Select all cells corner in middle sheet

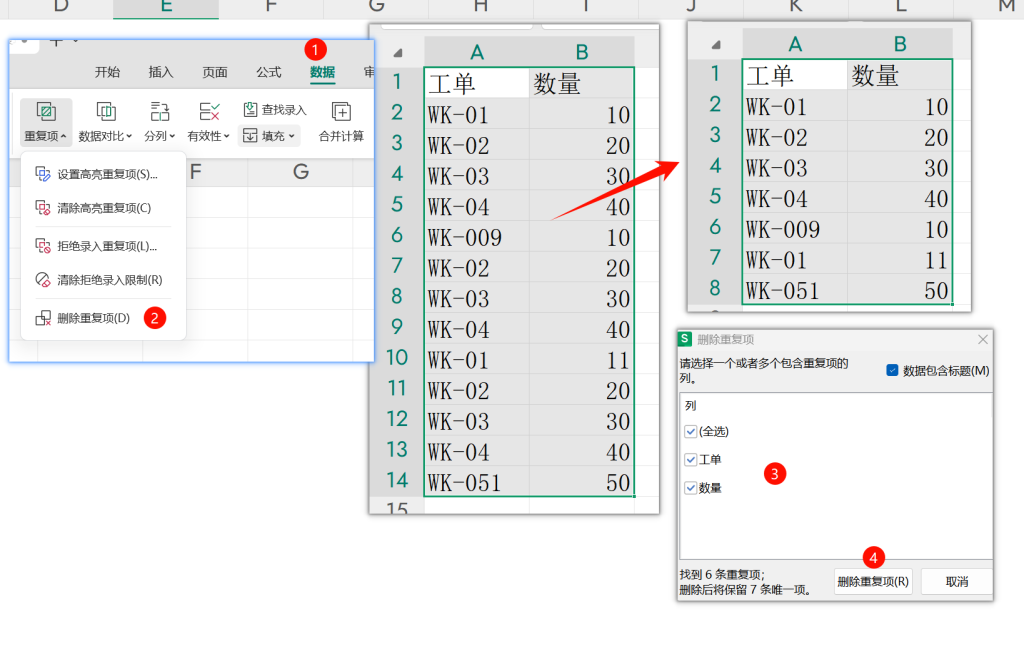[397, 52]
